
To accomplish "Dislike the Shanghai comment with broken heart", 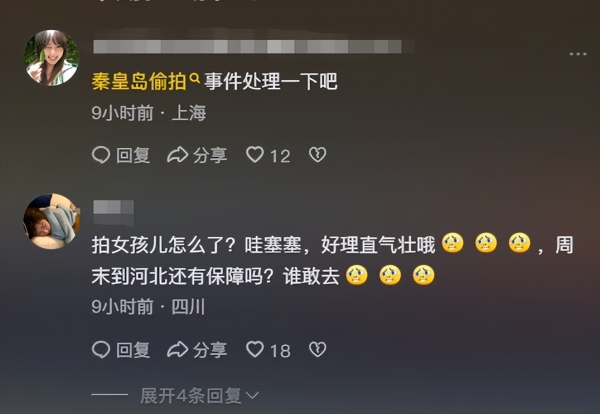I will (x=318, y=155).
